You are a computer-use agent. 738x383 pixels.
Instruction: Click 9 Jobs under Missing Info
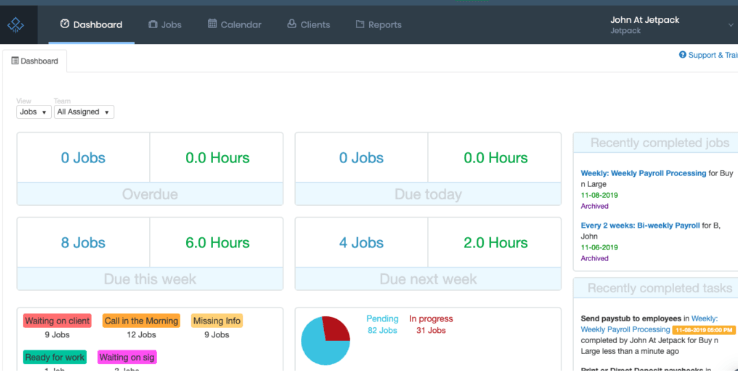pos(217,335)
